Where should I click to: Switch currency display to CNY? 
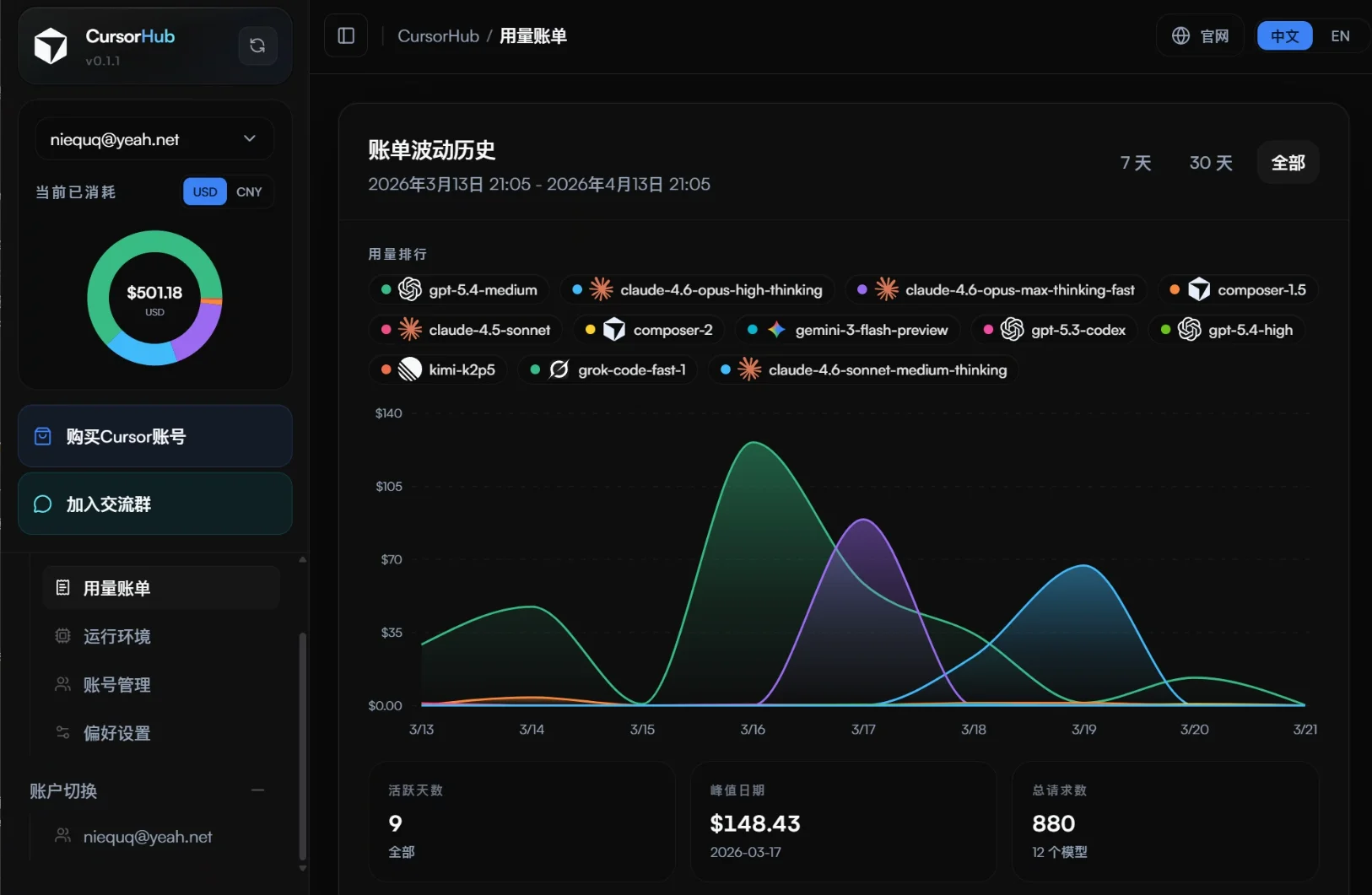point(249,191)
